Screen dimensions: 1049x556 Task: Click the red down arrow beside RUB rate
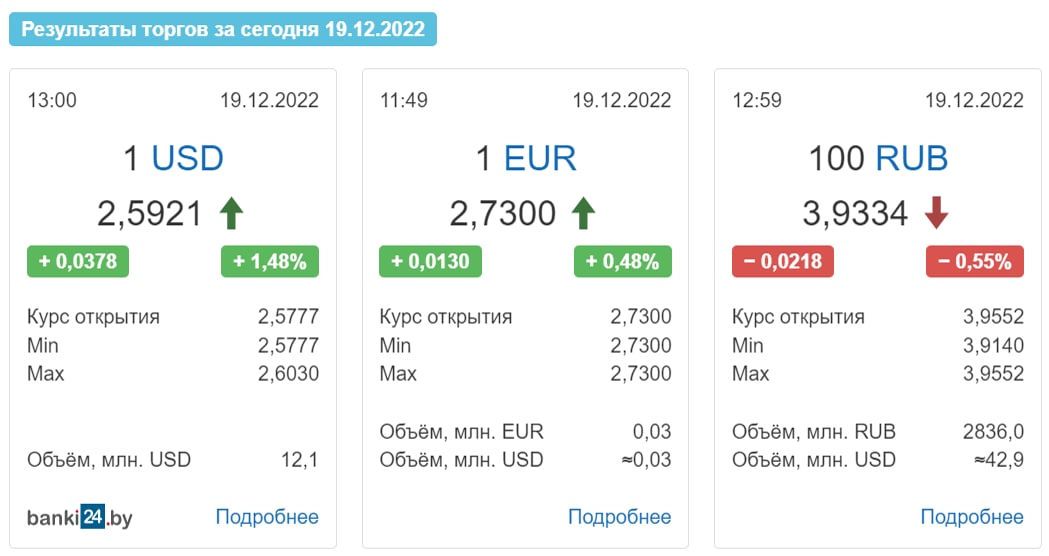click(936, 213)
